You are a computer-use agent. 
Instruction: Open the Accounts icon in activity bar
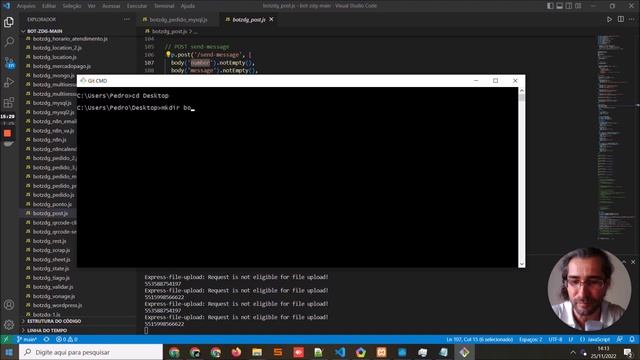(9, 305)
